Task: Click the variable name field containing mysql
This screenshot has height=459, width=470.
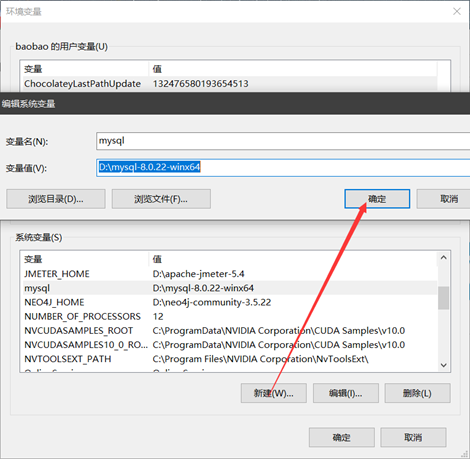Action: click(283, 141)
